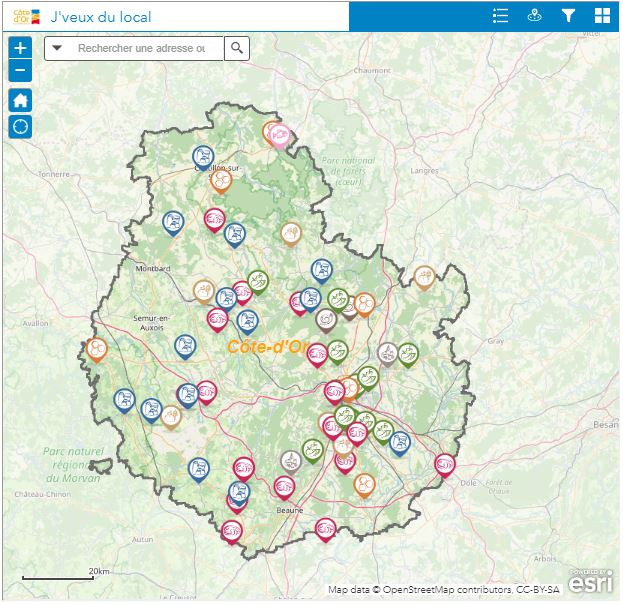The width and height of the screenshot is (623, 605).
Task: Expand the search source dropdown arrow
Action: click(57, 48)
